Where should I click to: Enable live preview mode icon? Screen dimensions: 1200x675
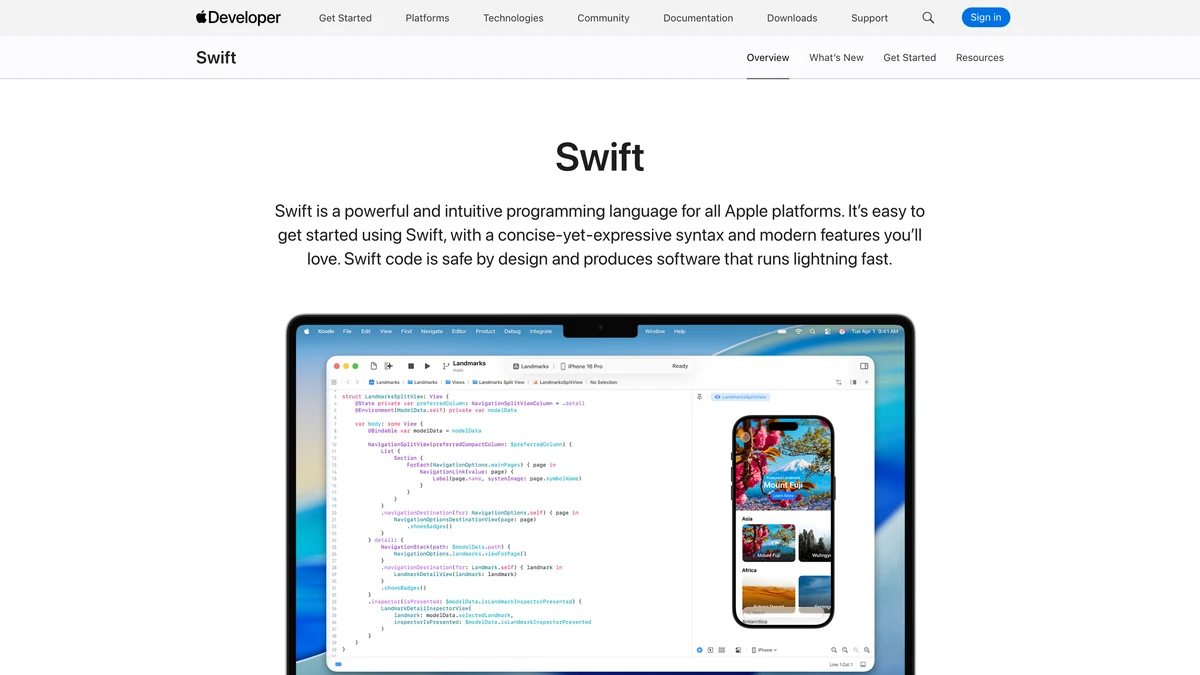(x=699, y=650)
